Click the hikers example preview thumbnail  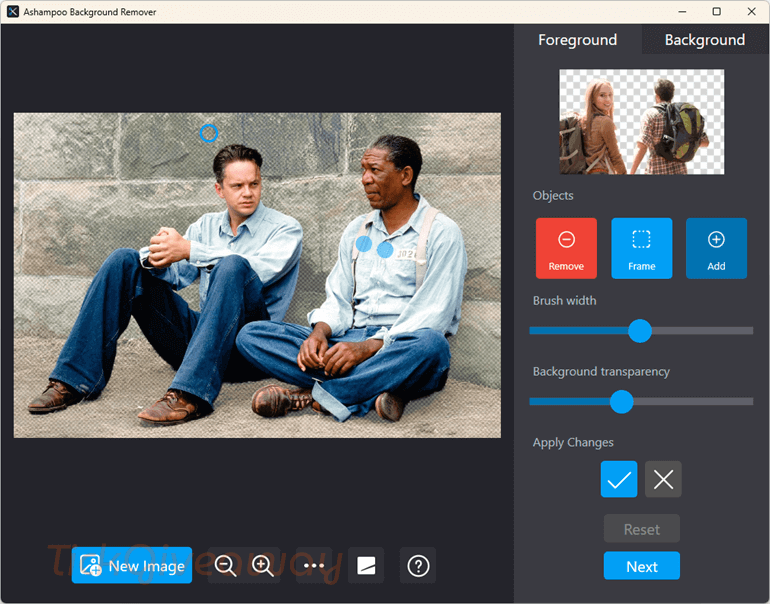[641, 122]
